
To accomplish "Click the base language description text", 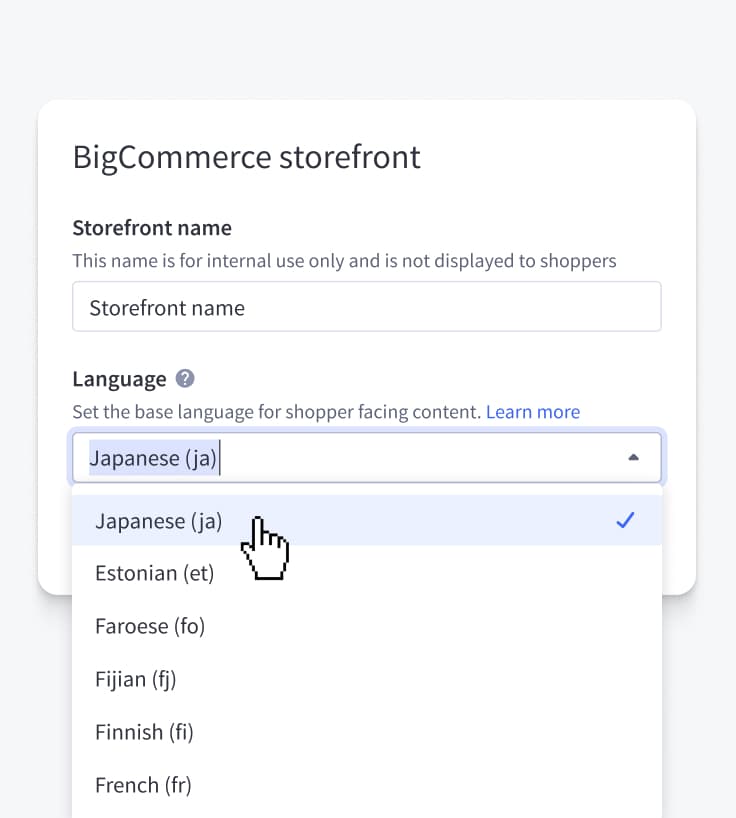I will tap(277, 412).
